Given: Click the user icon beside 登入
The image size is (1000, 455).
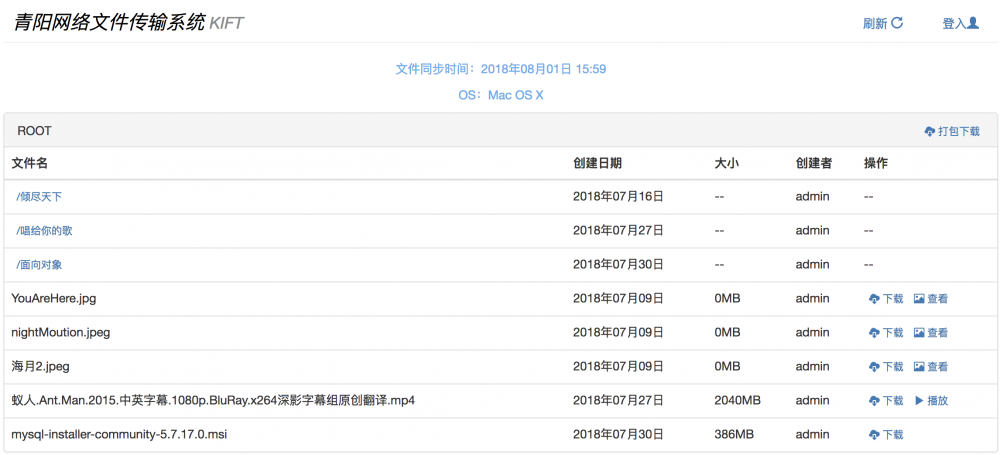Looking at the screenshot, I should [973, 23].
